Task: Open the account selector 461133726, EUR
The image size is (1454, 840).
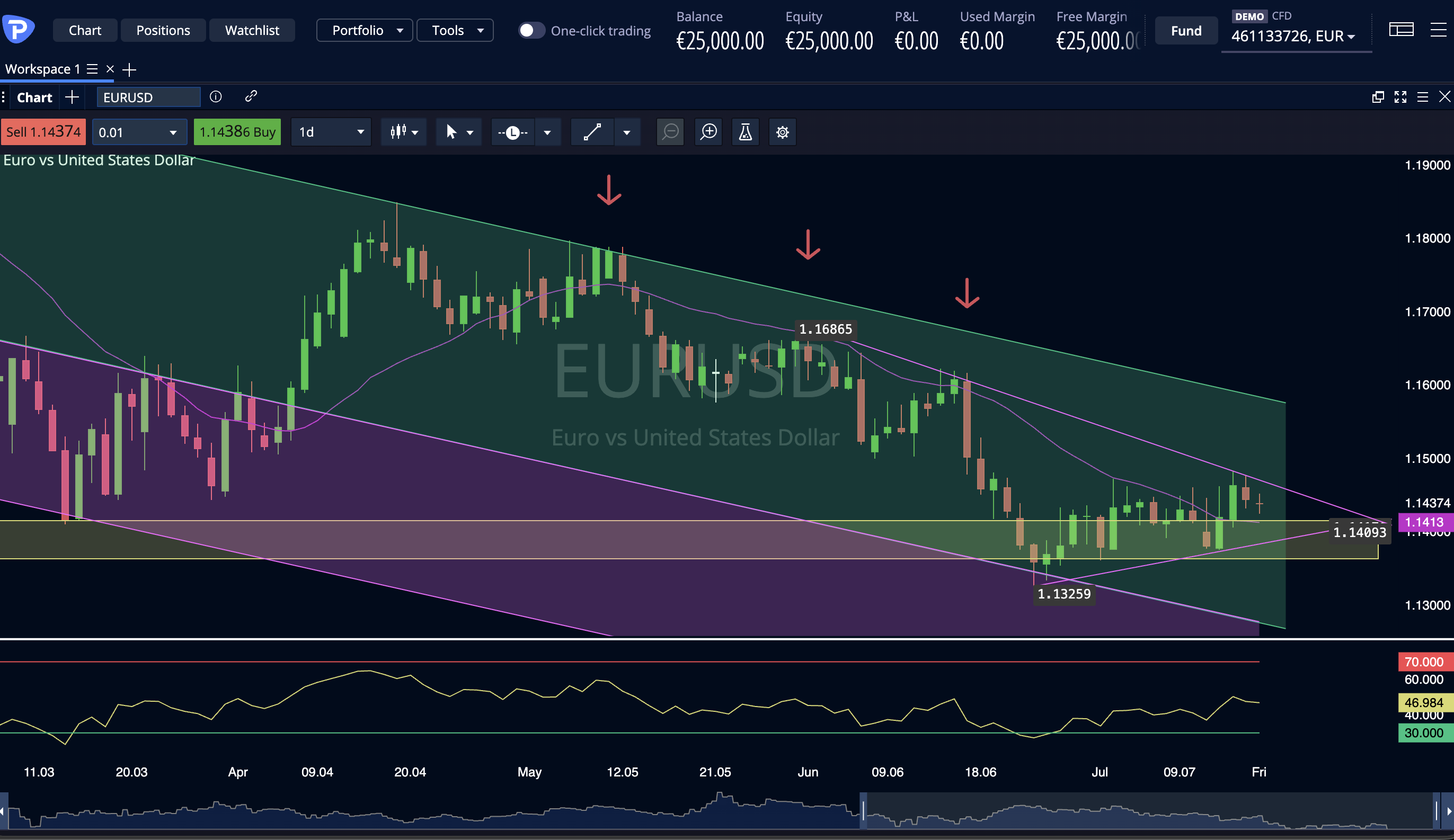Action: tap(1292, 37)
